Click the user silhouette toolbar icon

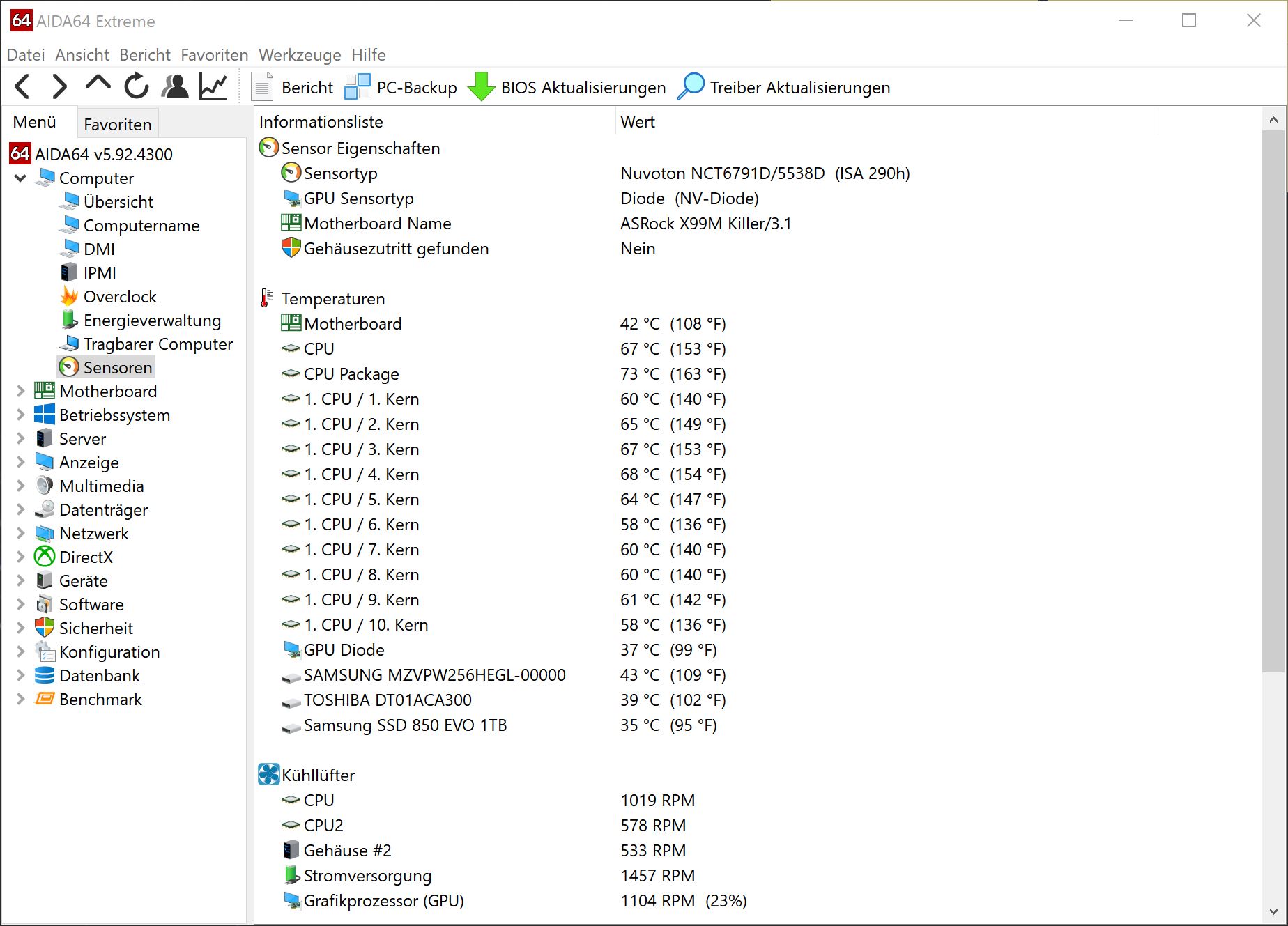coord(175,86)
